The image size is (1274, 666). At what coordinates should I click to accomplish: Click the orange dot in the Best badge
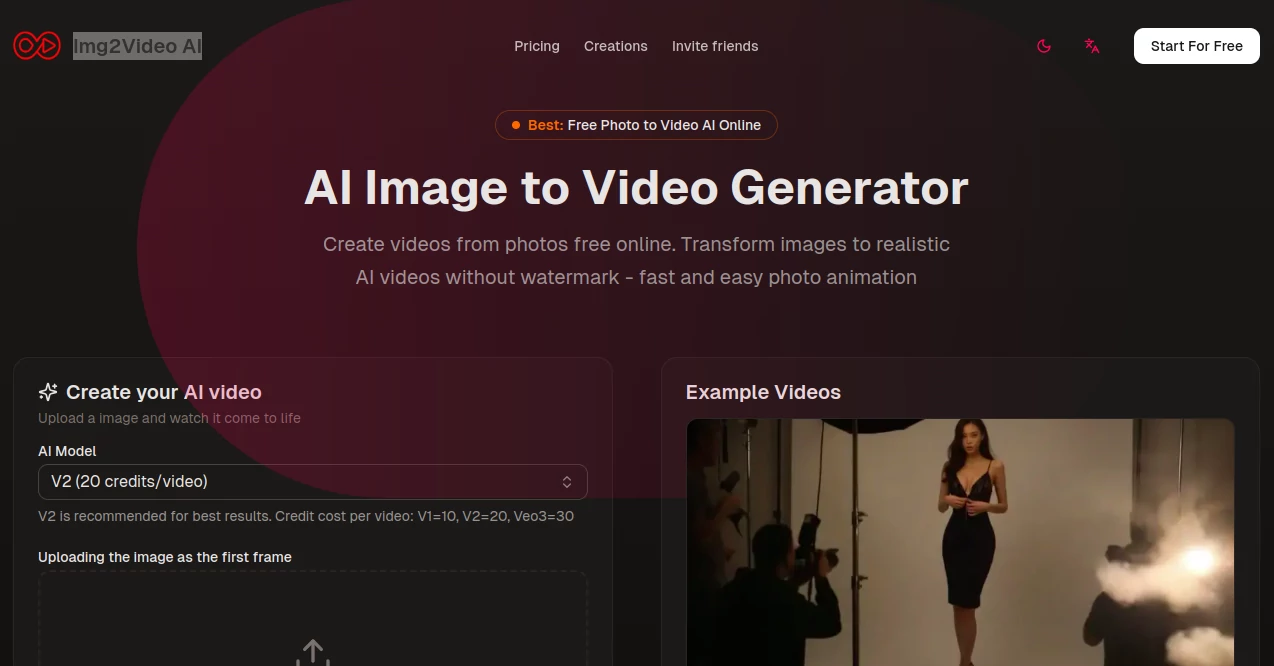[x=516, y=125]
